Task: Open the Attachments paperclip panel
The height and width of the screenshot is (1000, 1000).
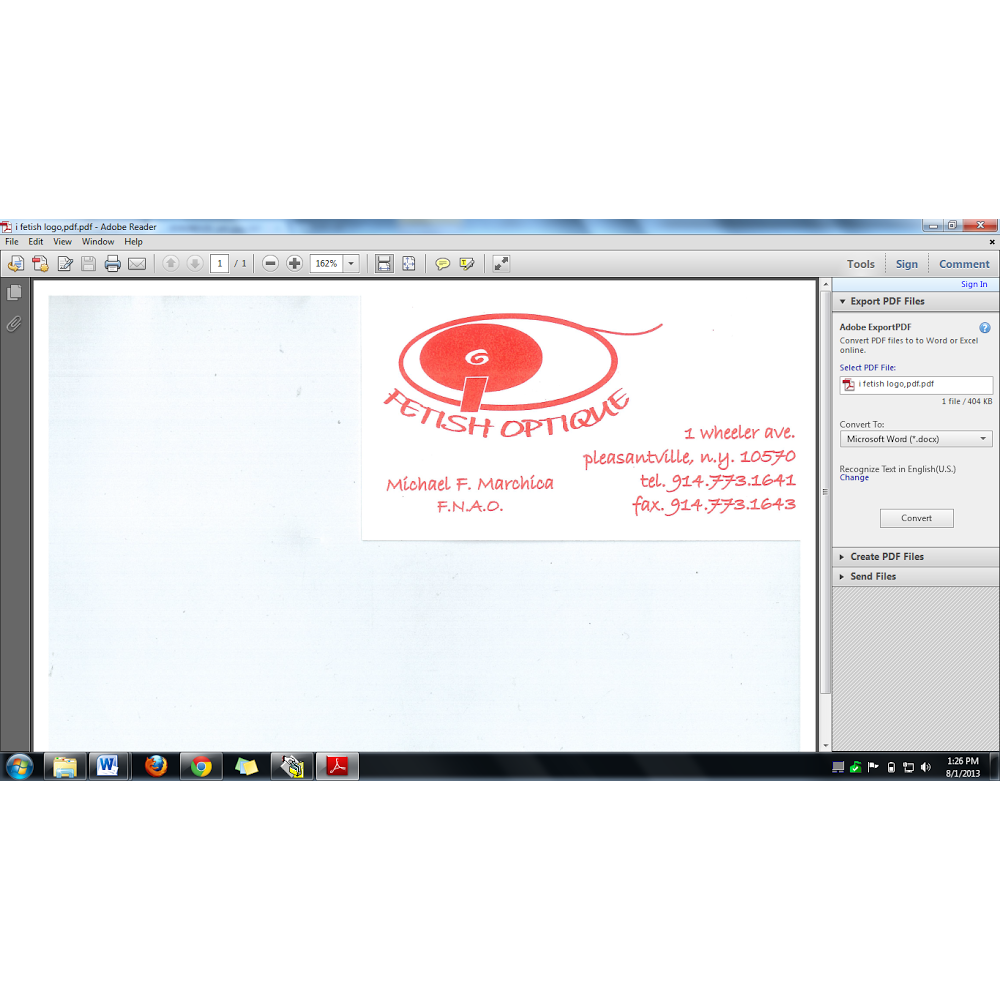Action: pyautogui.click(x=14, y=324)
